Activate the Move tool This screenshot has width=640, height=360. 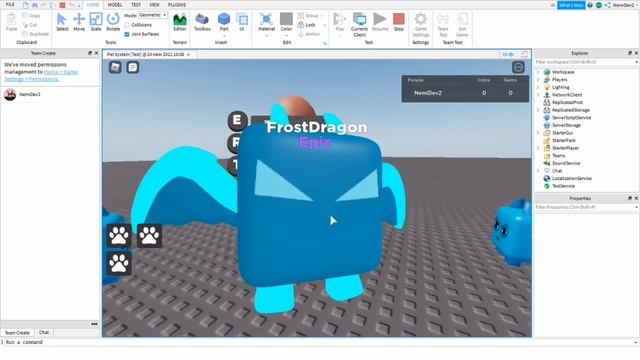(79, 22)
